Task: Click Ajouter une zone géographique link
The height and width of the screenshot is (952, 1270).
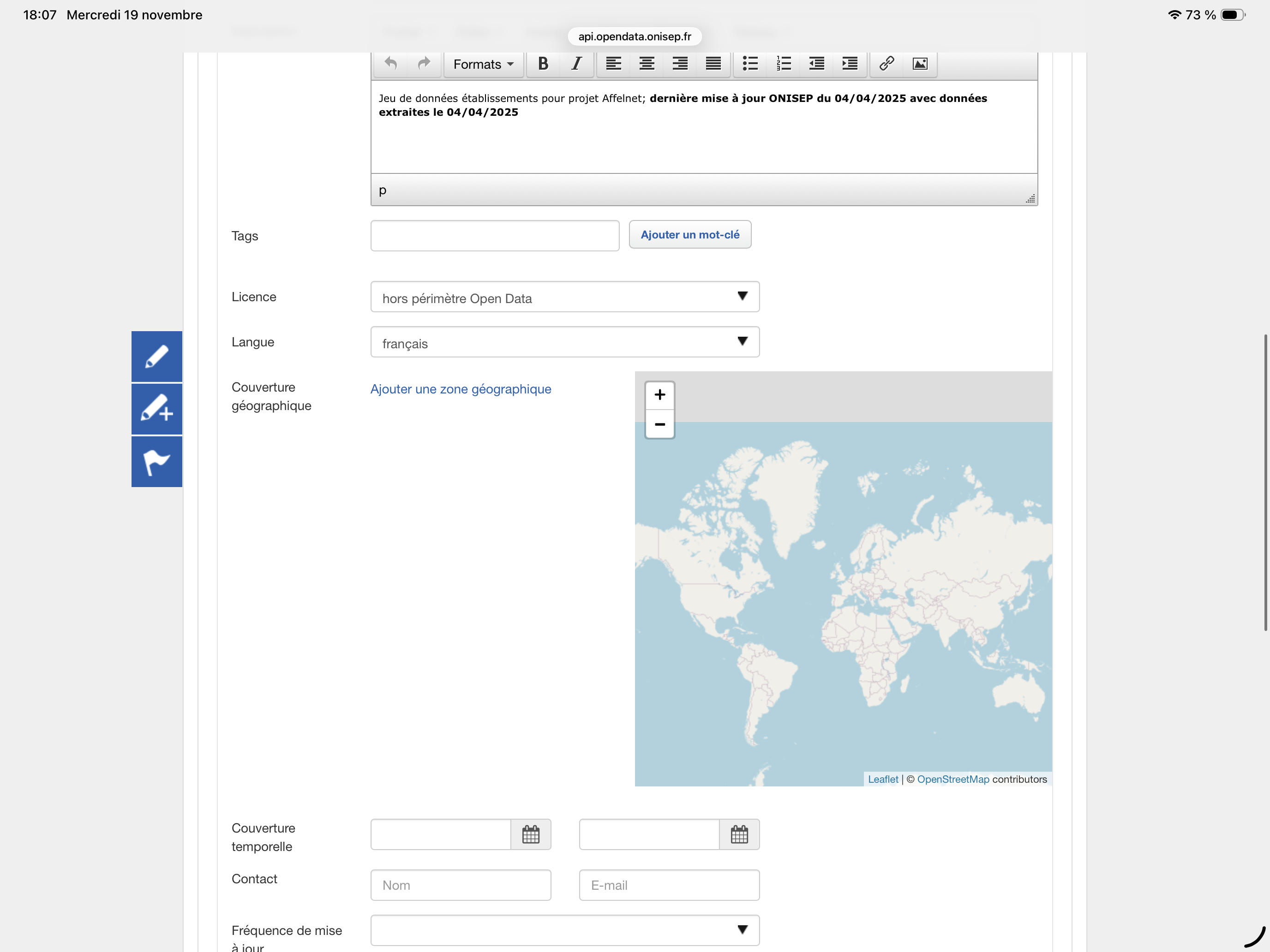Action: click(x=461, y=389)
